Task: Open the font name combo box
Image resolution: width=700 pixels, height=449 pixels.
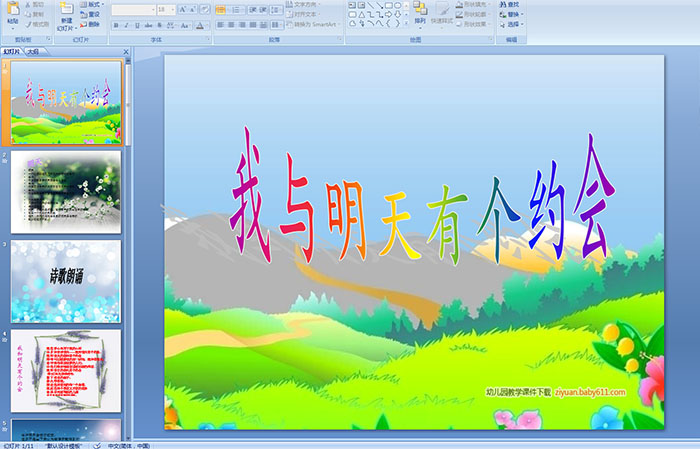Action: 133,9
